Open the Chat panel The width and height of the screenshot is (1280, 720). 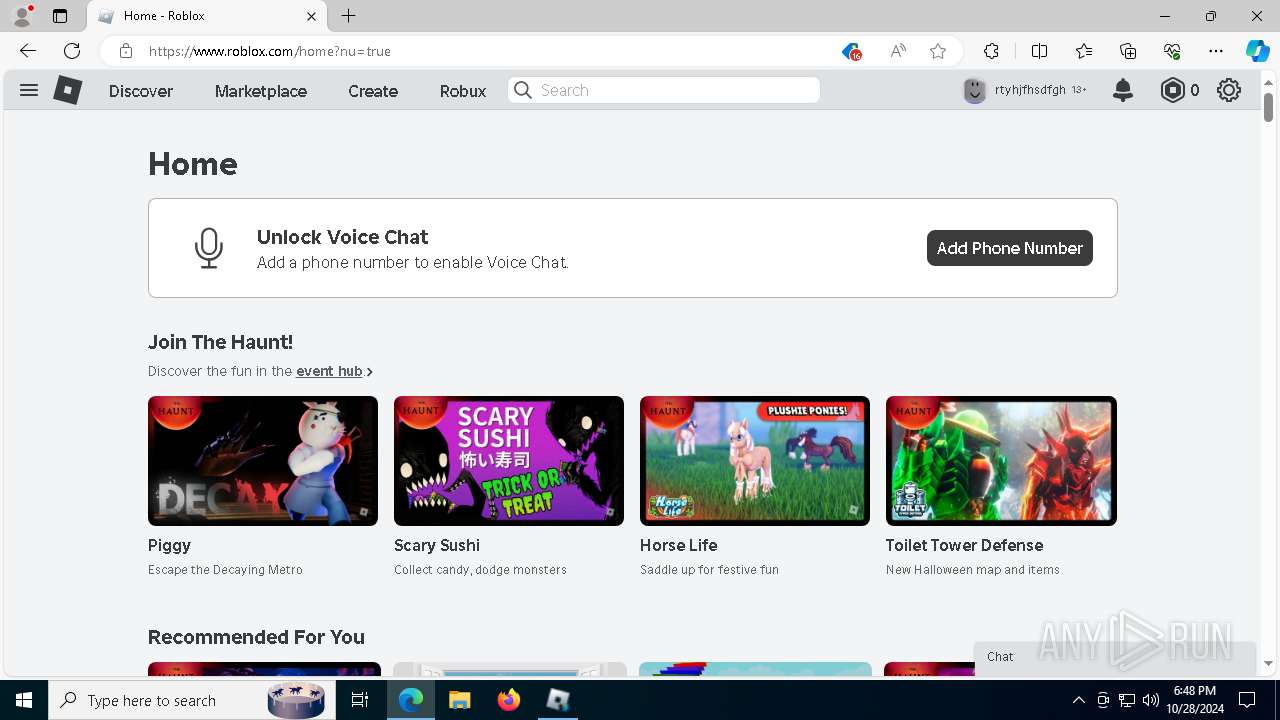(x=1115, y=657)
